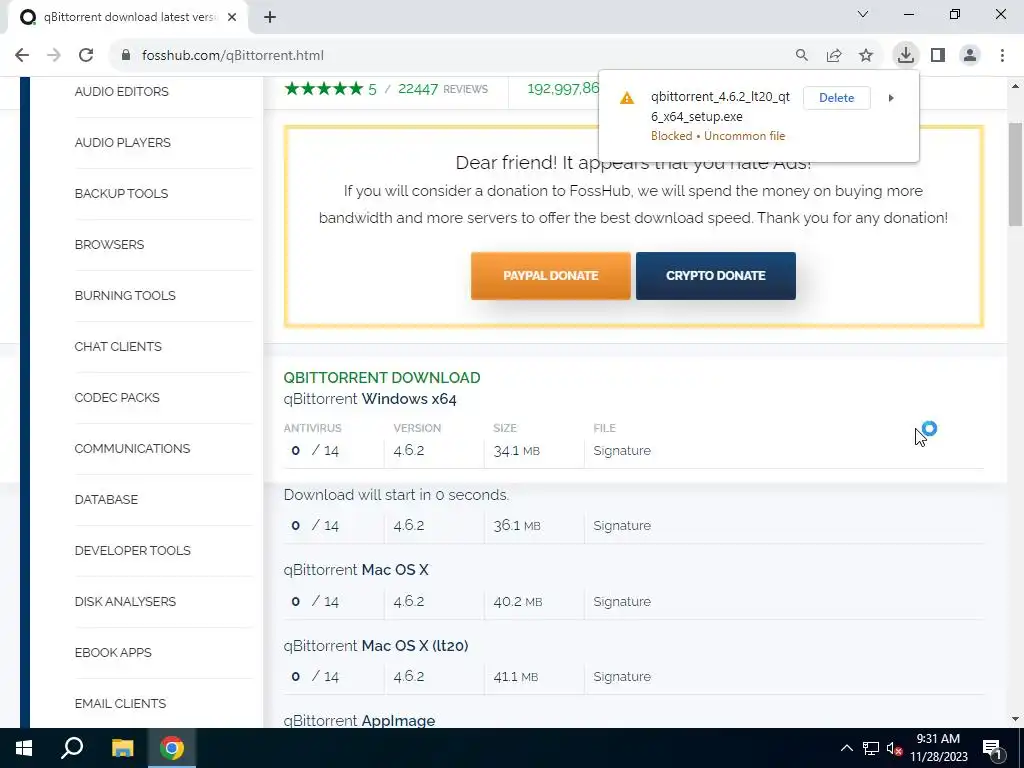Show hidden system tray icons
This screenshot has height=768, width=1024.
[x=846, y=748]
